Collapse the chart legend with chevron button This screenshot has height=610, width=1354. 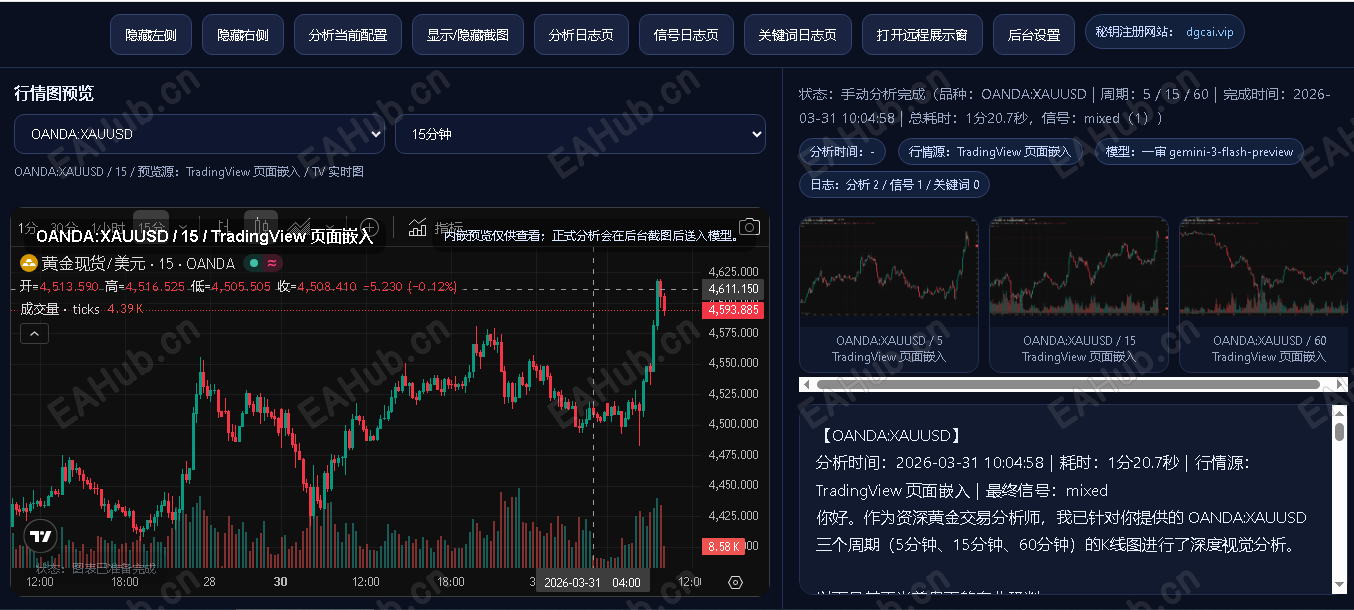pyautogui.click(x=34, y=333)
